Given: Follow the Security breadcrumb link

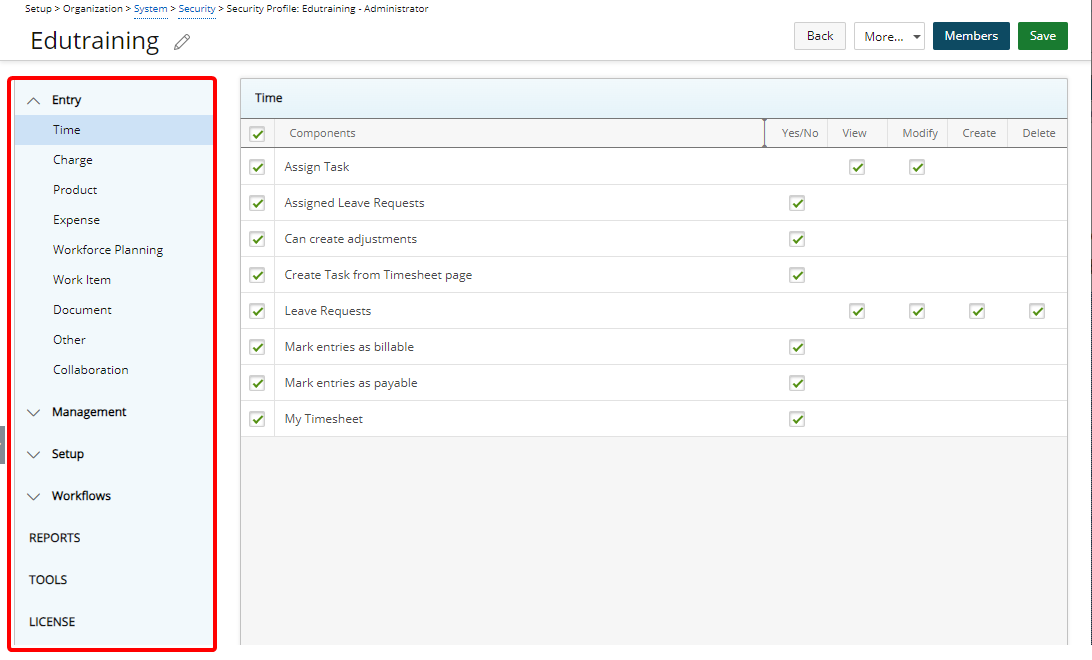Looking at the screenshot, I should tap(197, 9).
